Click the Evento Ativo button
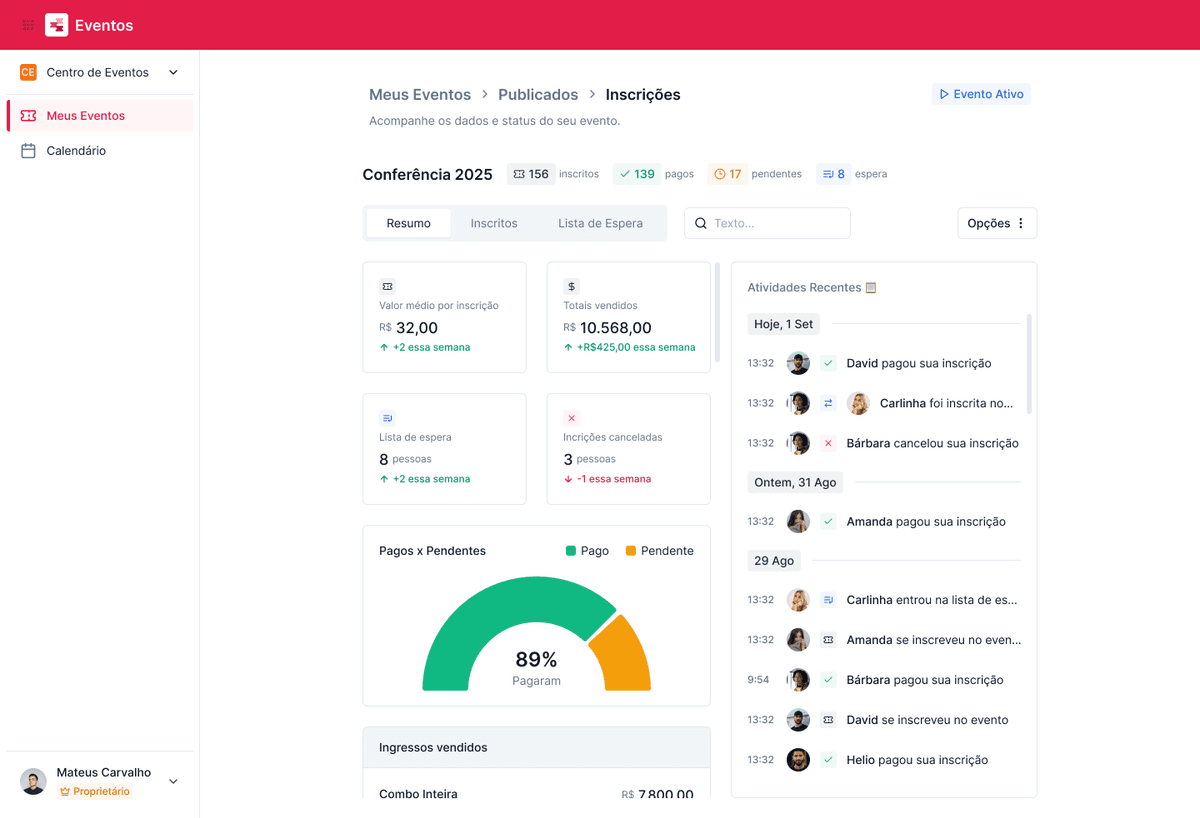The image size is (1200, 818). click(980, 94)
